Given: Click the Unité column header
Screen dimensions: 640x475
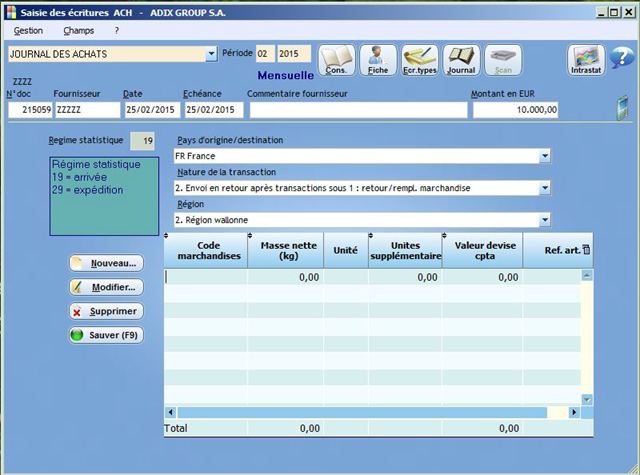Looking at the screenshot, I should coord(346,250).
